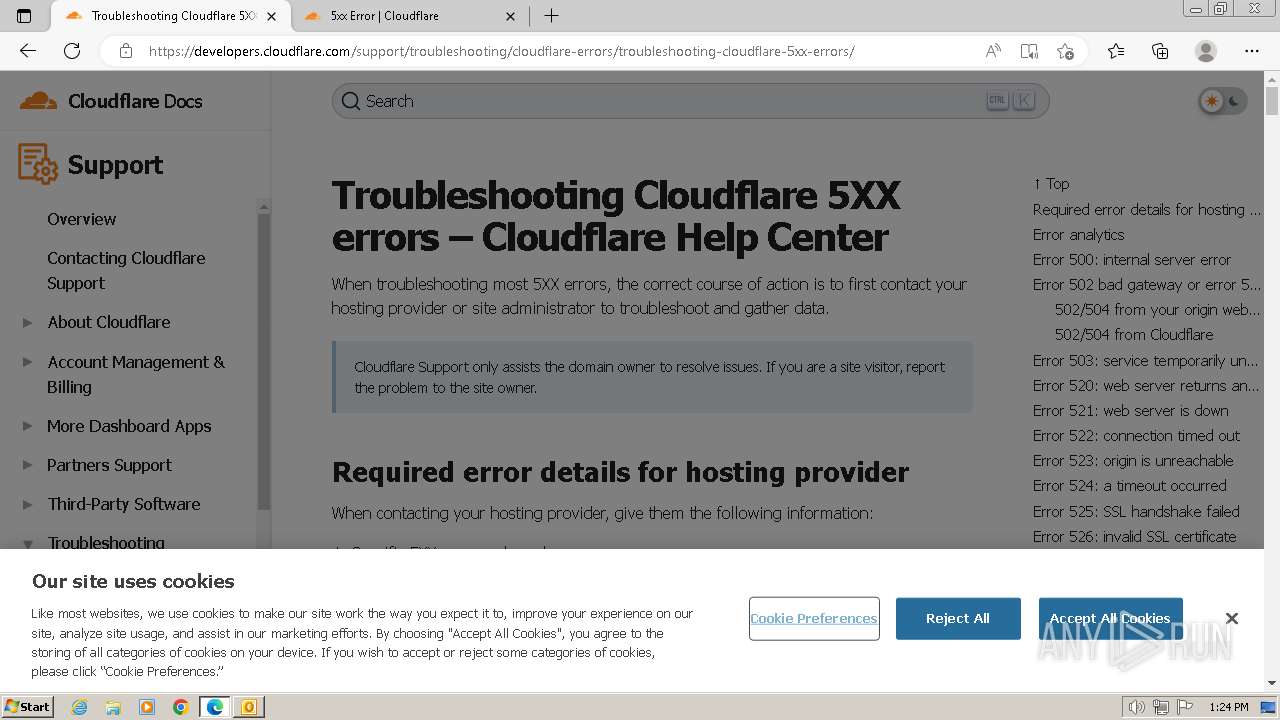Open the More Dashboard Apps sidebar link

pyautogui.click(x=129, y=426)
